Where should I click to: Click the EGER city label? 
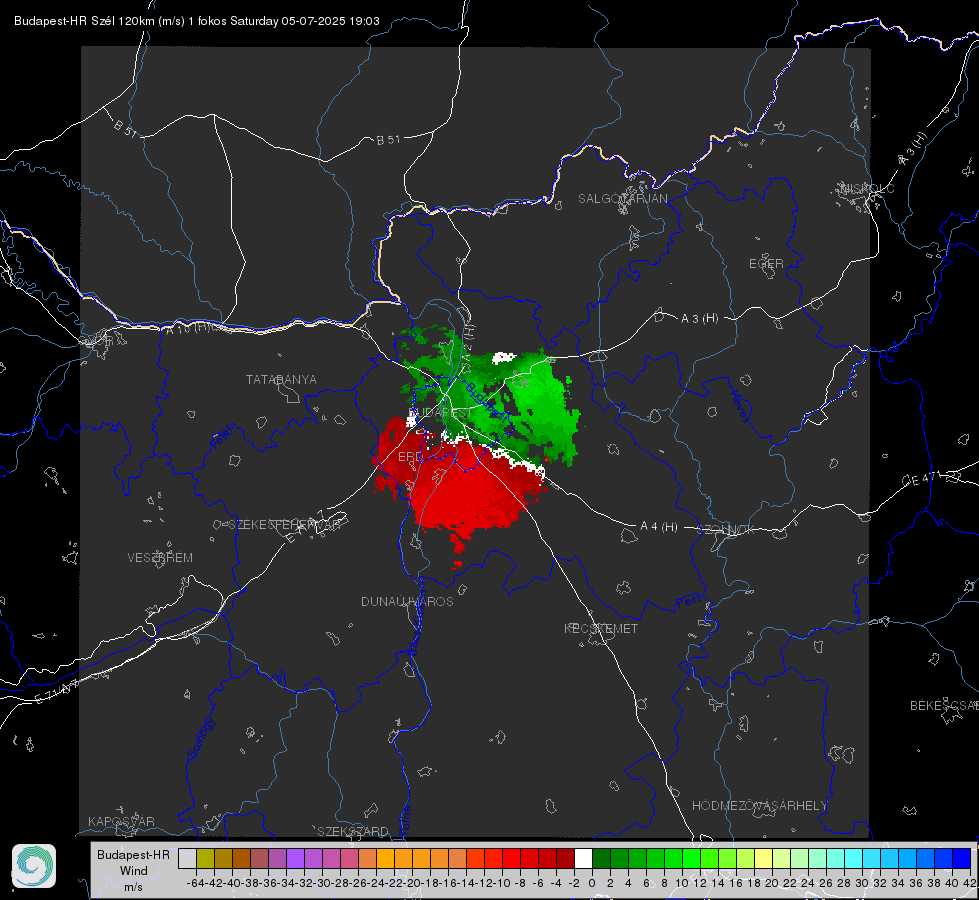[766, 264]
